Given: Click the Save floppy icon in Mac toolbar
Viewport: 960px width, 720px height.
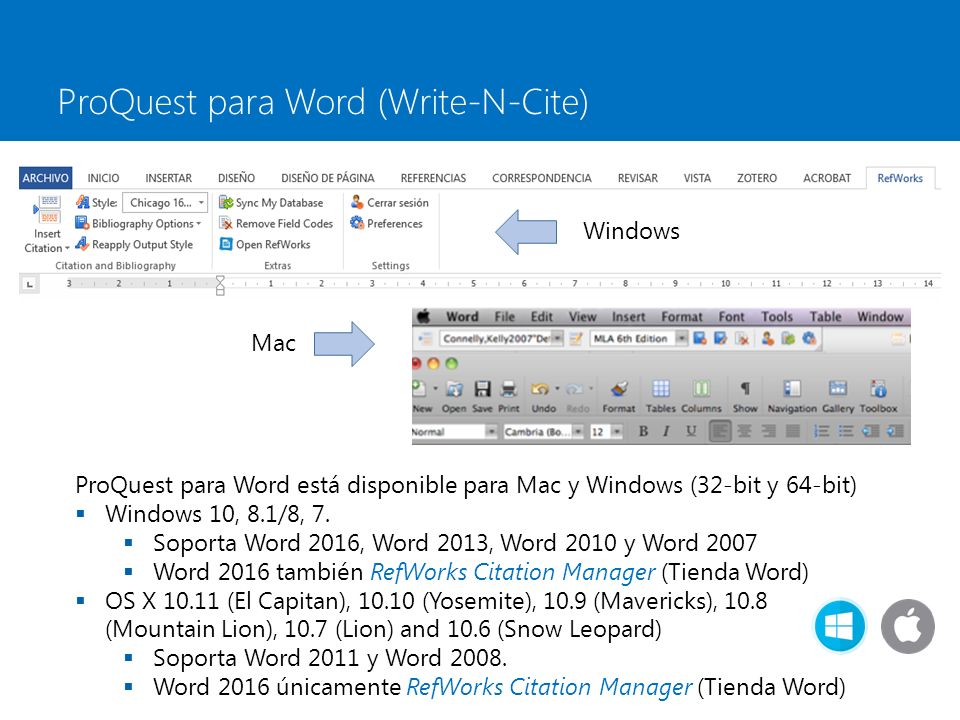Looking at the screenshot, I should pos(482,389).
